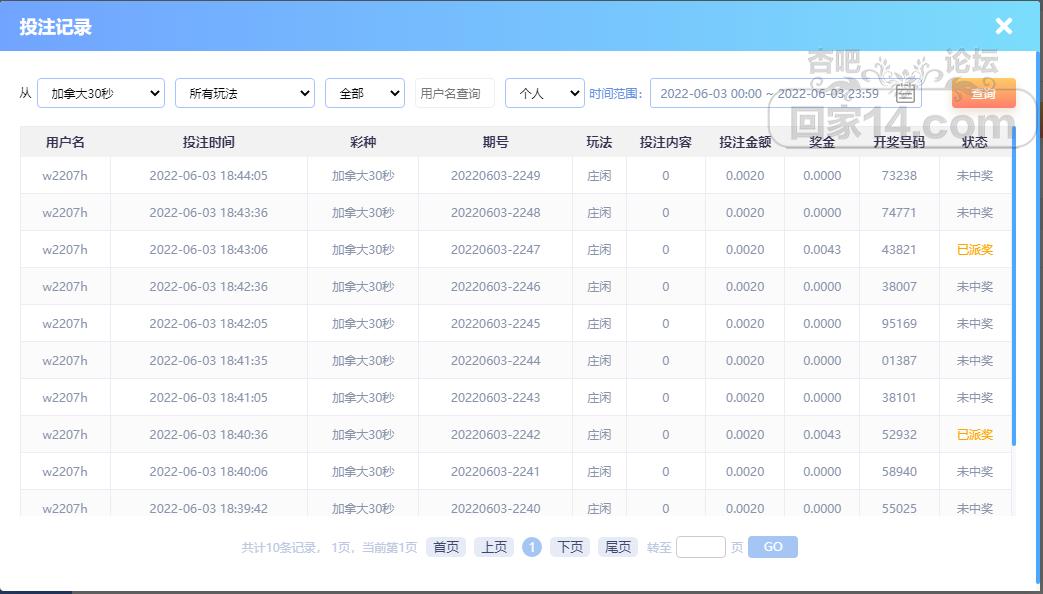Jump to 尾页 last page
The image size is (1043, 594).
[618, 547]
